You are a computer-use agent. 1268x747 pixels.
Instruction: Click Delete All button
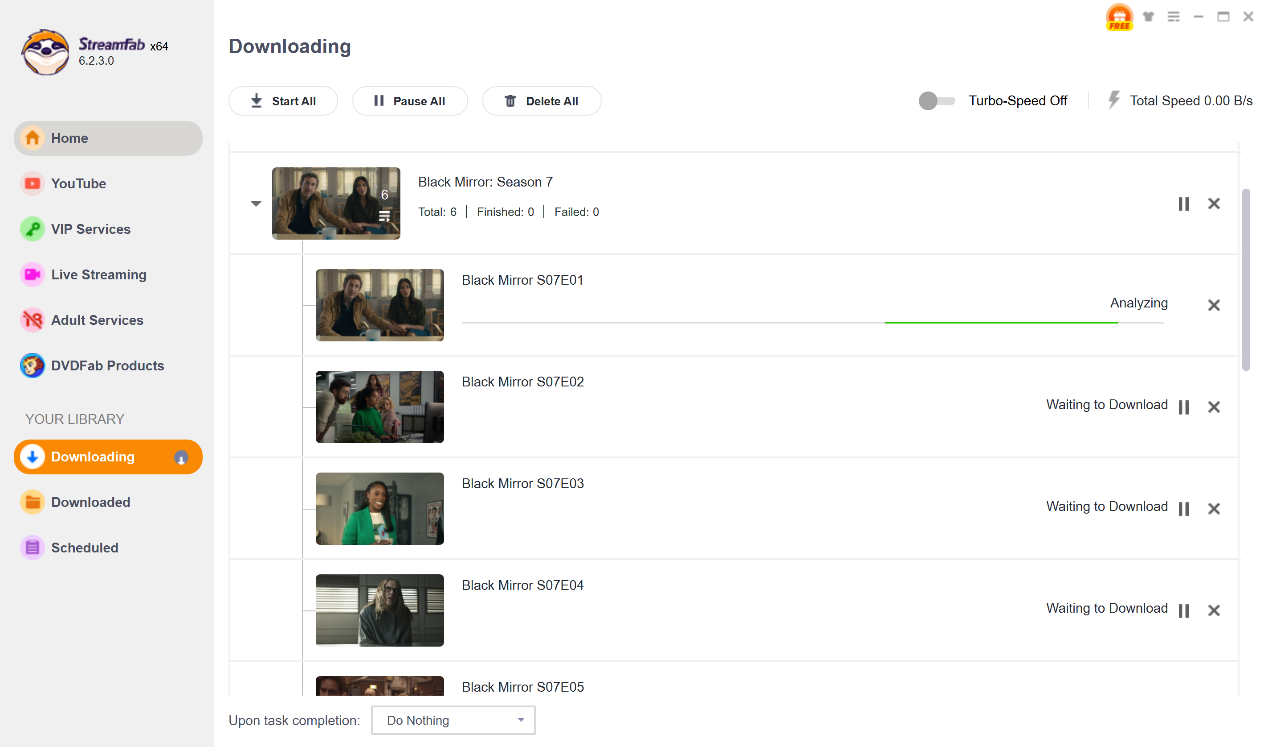(542, 101)
